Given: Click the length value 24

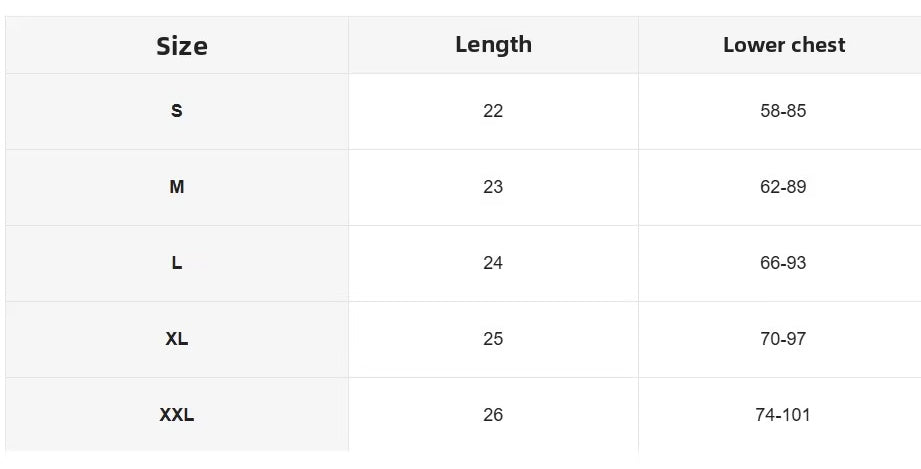Looking at the screenshot, I should tap(493, 263).
